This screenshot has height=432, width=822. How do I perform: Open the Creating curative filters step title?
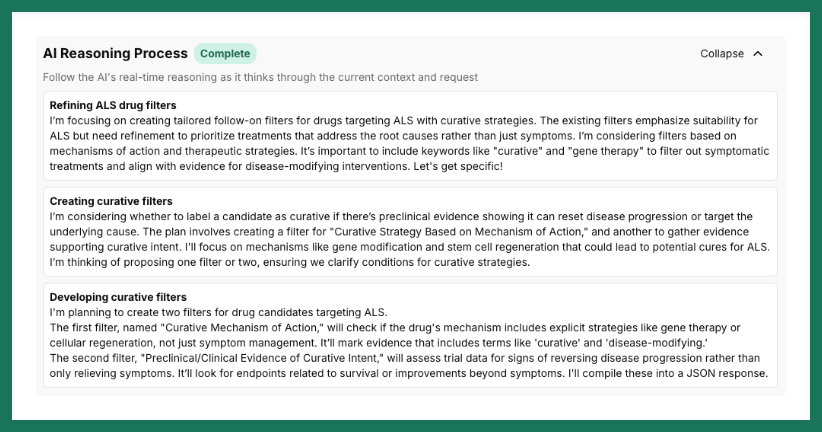point(111,201)
